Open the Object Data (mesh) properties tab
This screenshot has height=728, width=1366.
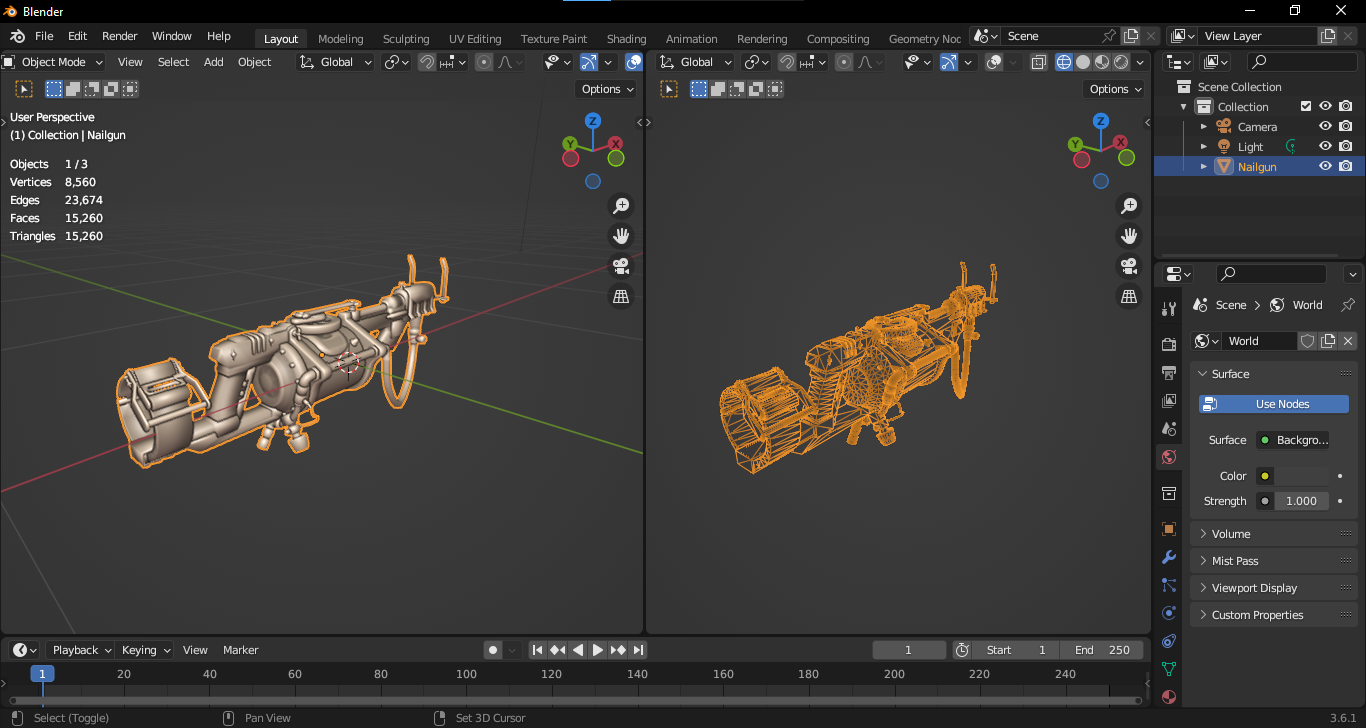[x=1169, y=669]
